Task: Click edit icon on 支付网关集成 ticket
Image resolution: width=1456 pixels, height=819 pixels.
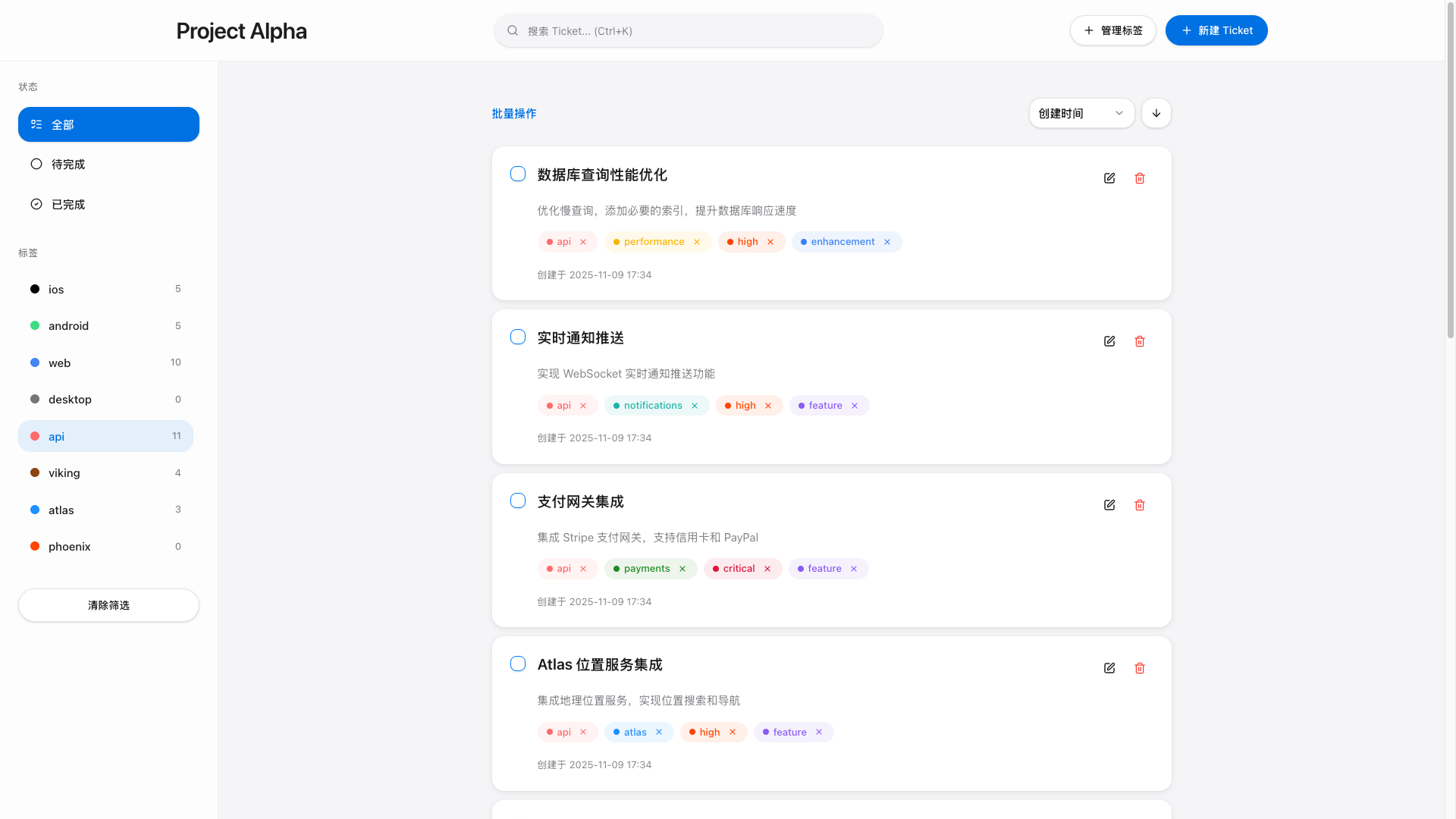Action: (1109, 505)
